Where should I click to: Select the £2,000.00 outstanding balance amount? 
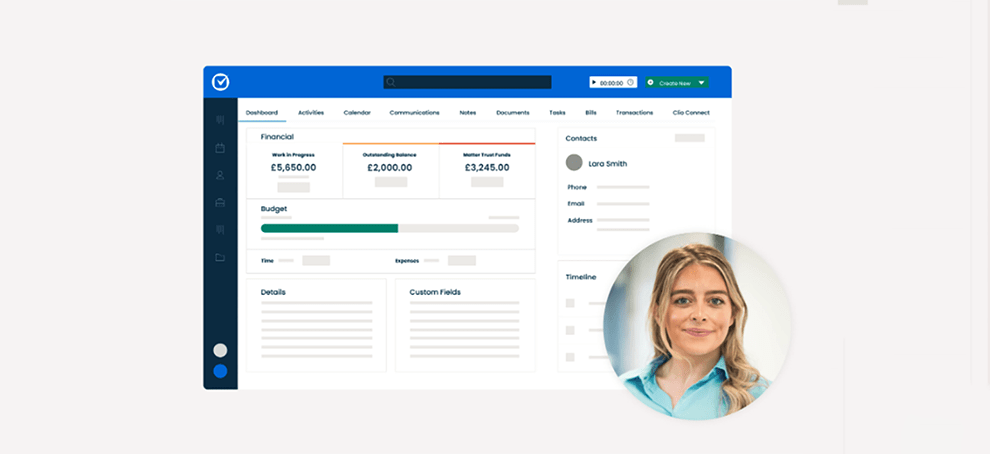[390, 168]
